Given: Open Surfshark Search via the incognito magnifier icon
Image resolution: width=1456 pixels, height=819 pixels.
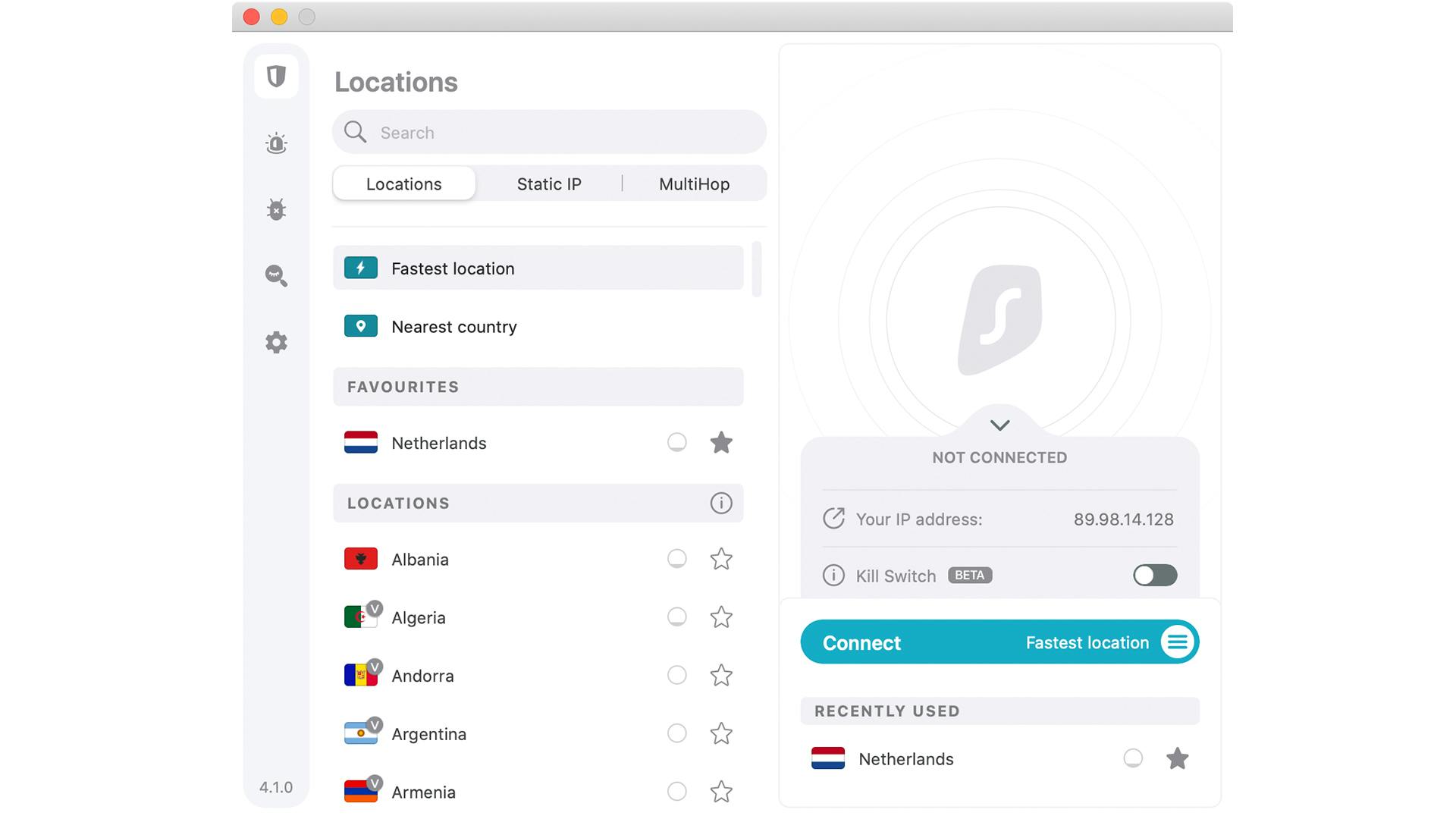Looking at the screenshot, I should [276, 276].
